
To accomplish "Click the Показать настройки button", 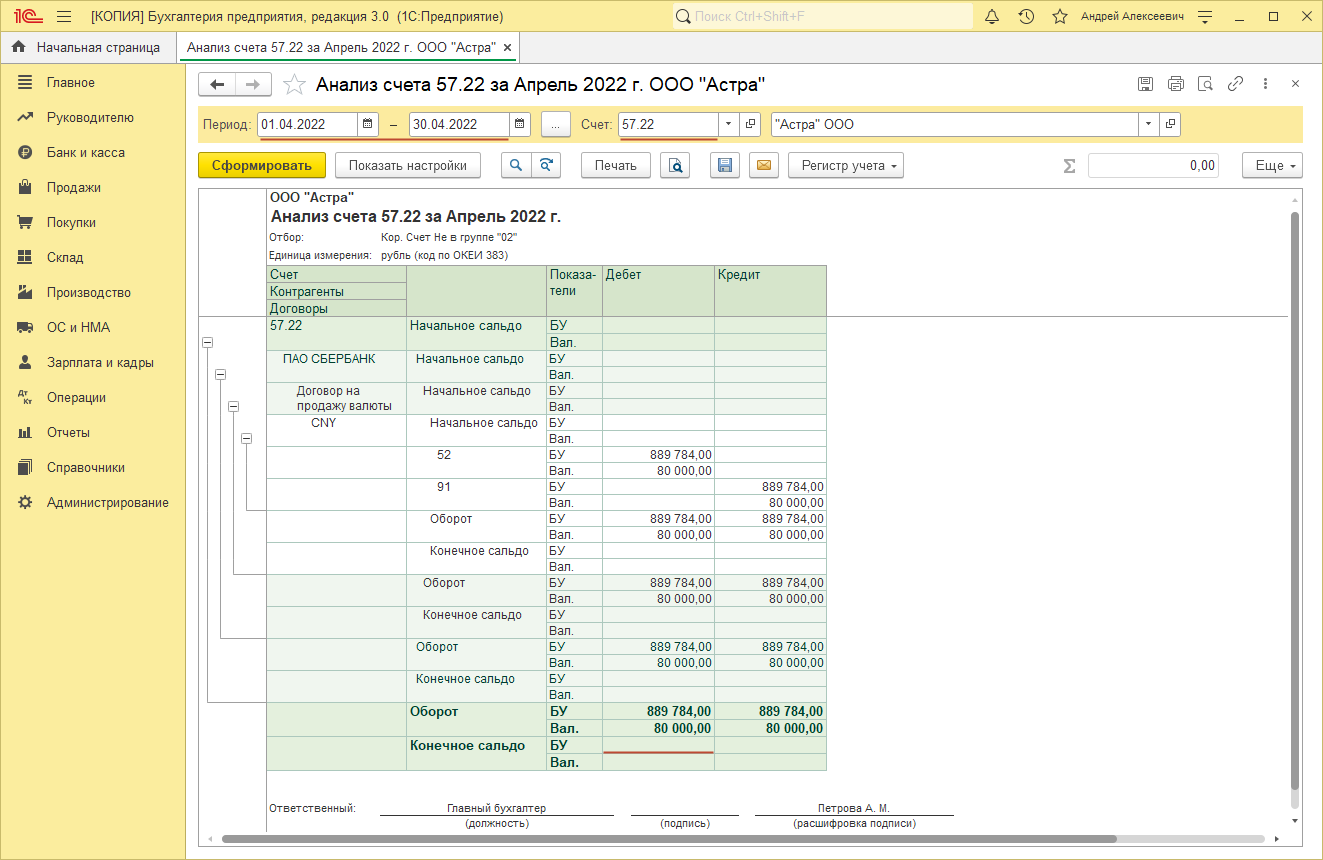I will click(407, 166).
